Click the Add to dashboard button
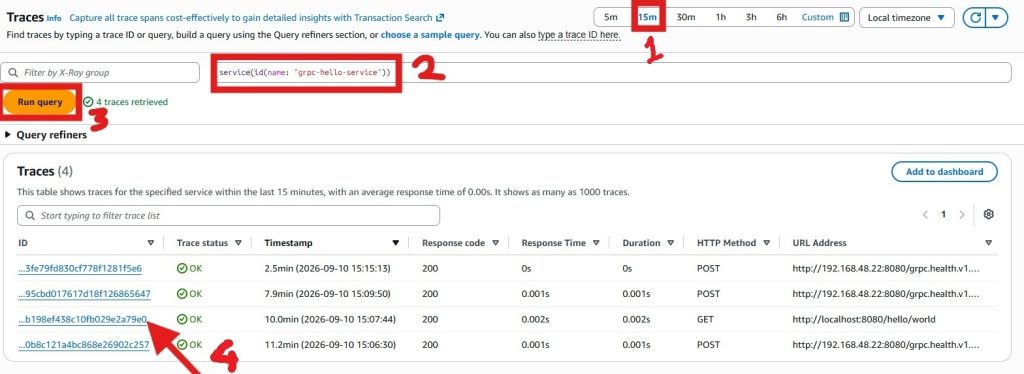Image resolution: width=1024 pixels, height=374 pixels. (944, 172)
